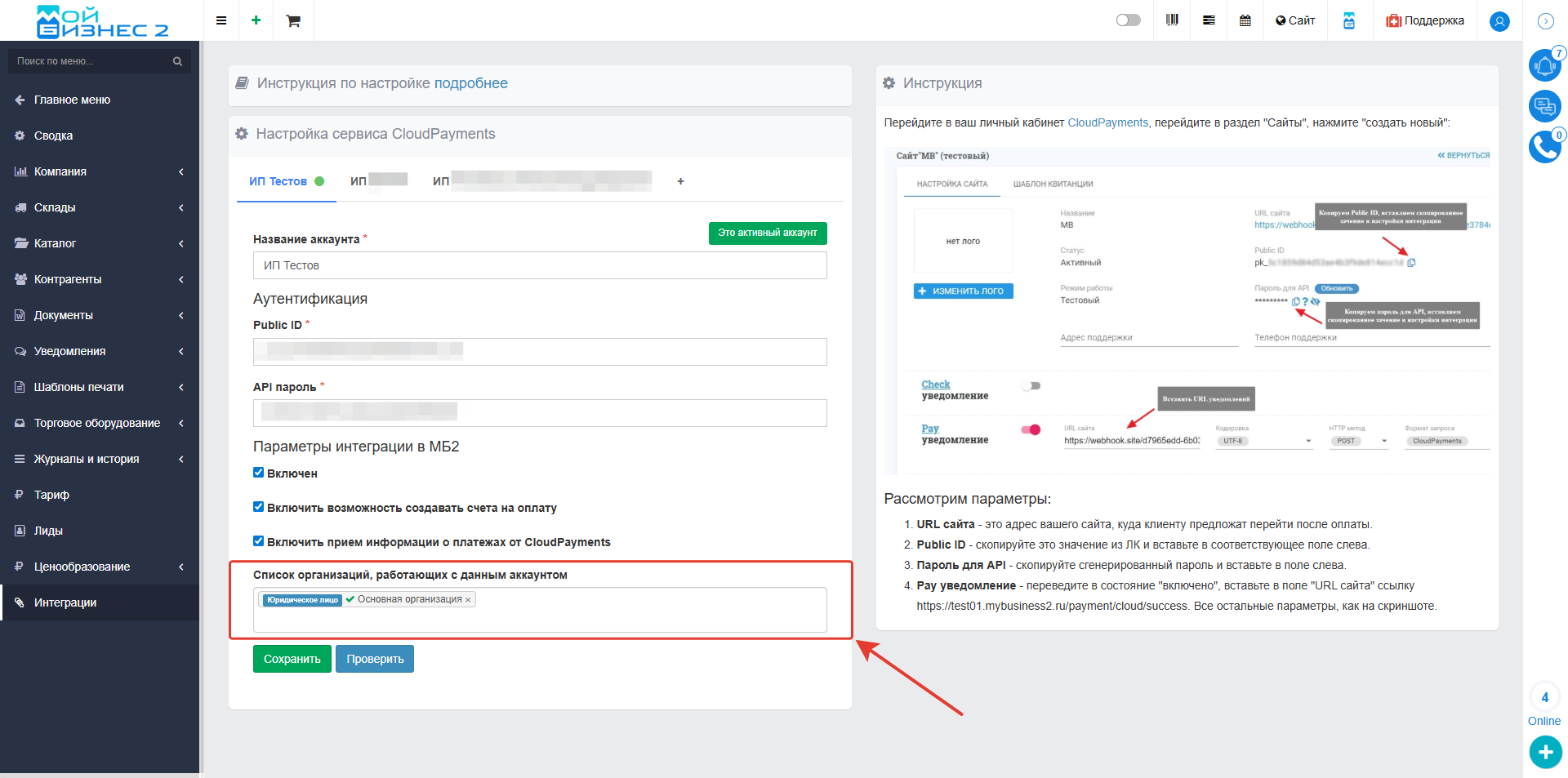The image size is (1568, 778).
Task: Click the right arrow circle icon
Action: [1545, 21]
